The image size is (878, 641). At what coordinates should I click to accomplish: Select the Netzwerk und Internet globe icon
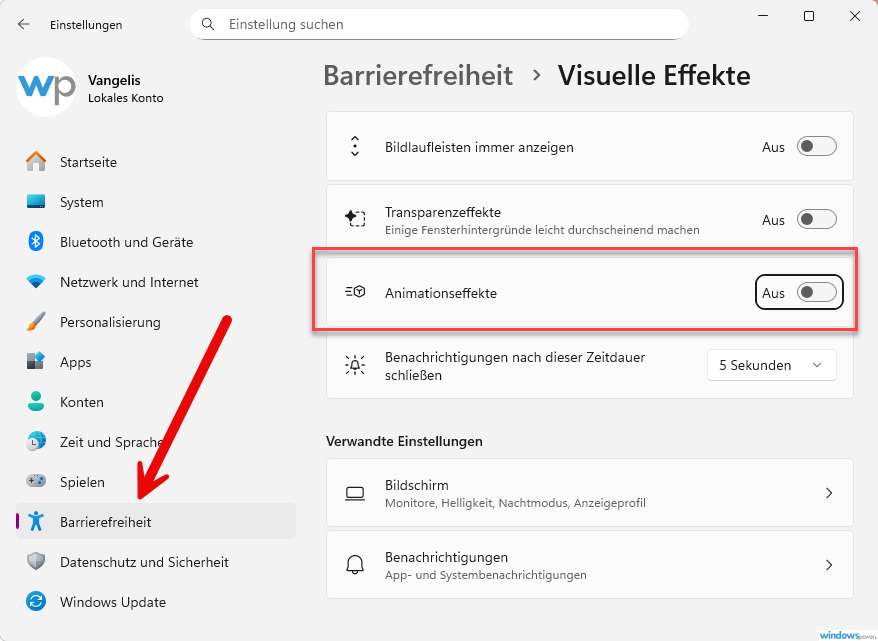[36, 282]
